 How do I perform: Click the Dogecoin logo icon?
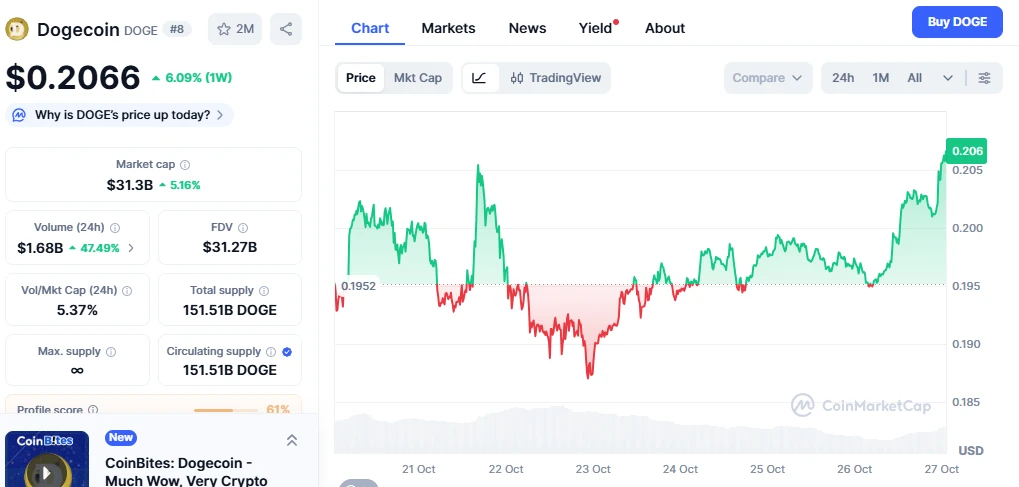(17, 29)
